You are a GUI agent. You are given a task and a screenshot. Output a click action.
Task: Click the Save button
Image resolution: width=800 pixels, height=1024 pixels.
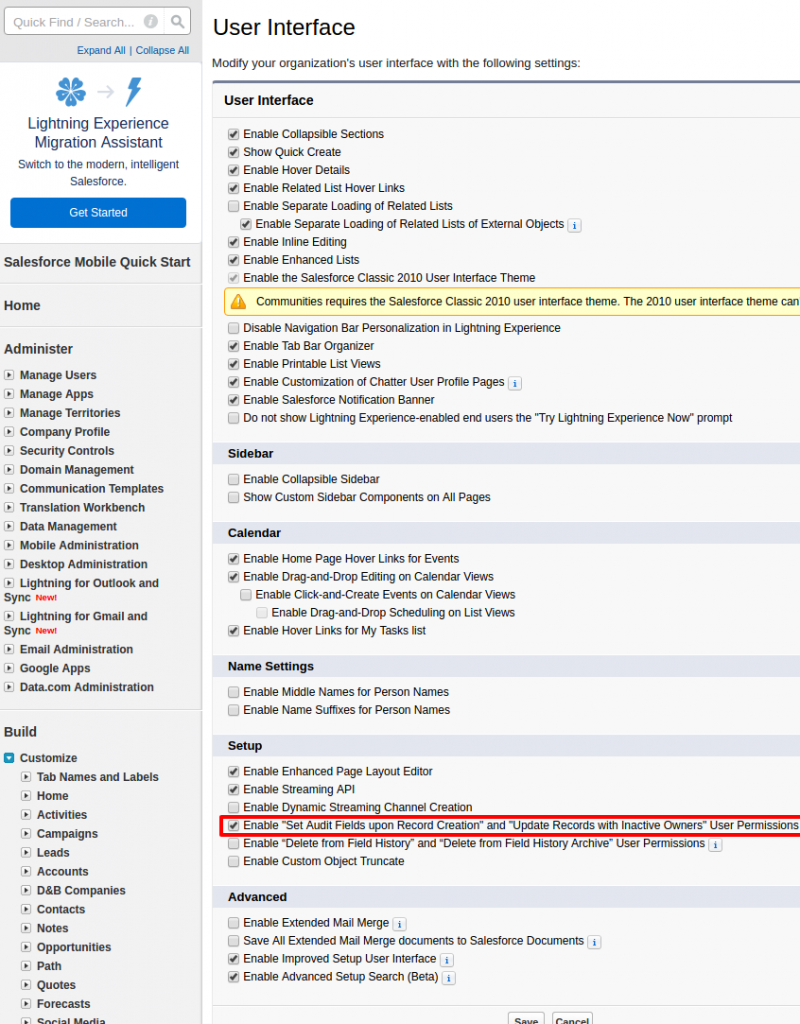526,1018
